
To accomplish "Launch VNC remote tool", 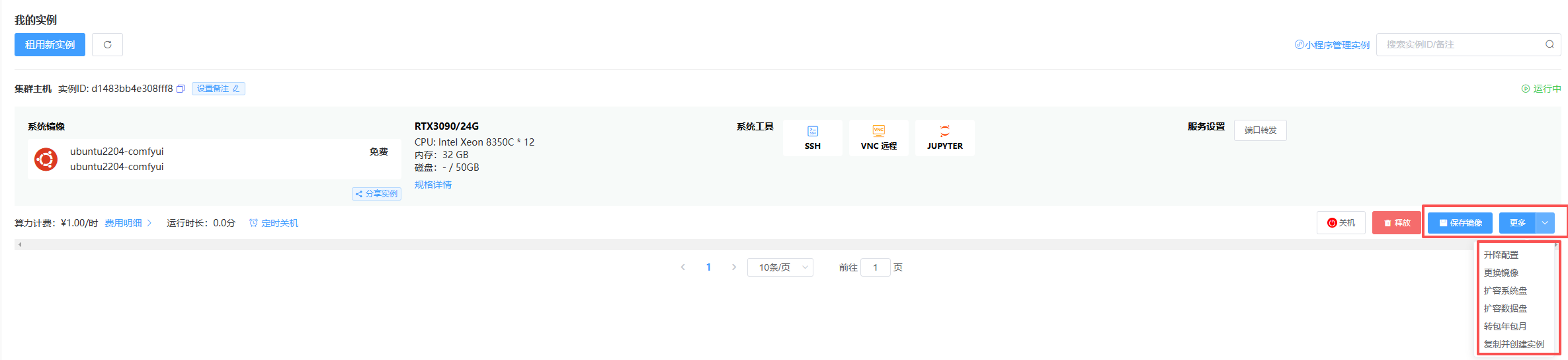I will click(878, 138).
